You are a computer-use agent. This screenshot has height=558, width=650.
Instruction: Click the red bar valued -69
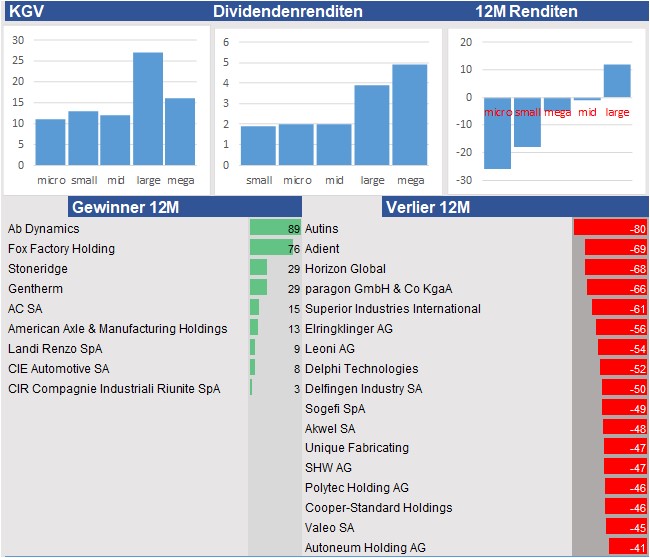pyautogui.click(x=616, y=247)
